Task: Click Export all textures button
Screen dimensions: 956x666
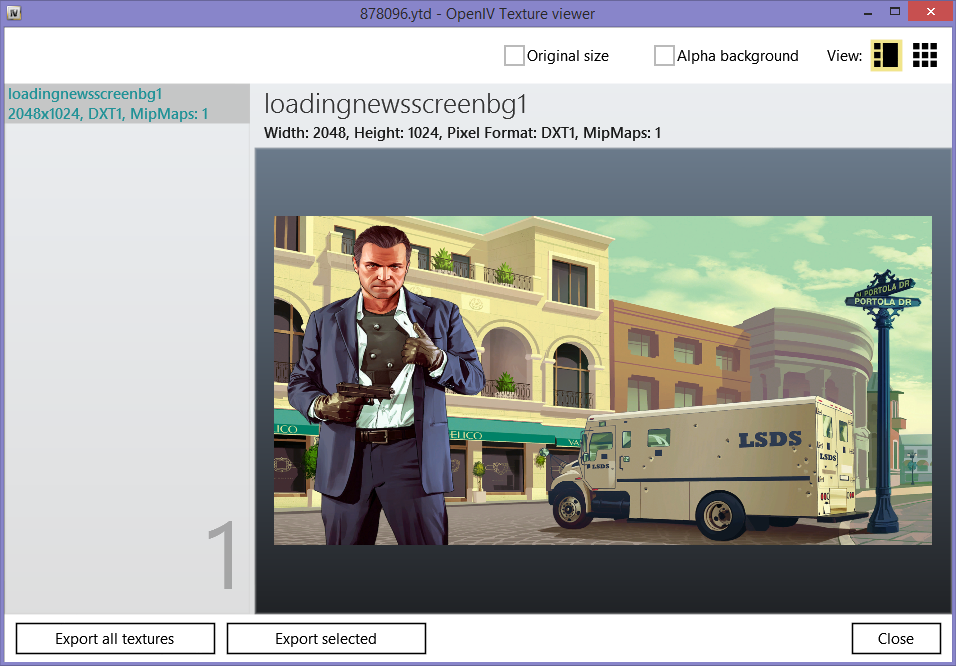Action: click(x=115, y=639)
